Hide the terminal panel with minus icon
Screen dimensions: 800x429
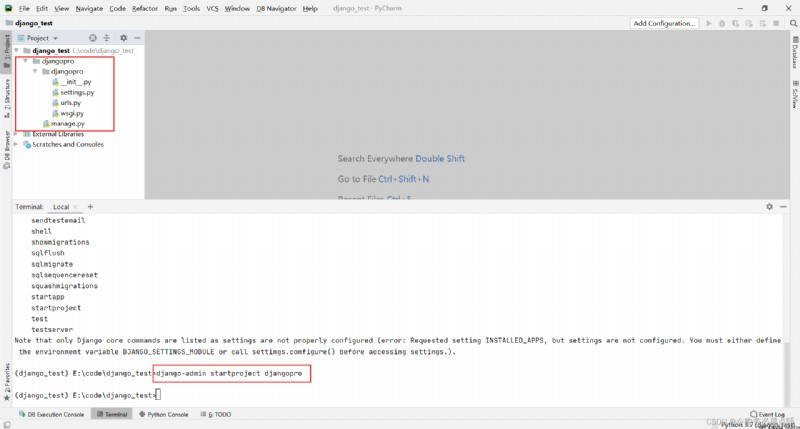point(783,207)
